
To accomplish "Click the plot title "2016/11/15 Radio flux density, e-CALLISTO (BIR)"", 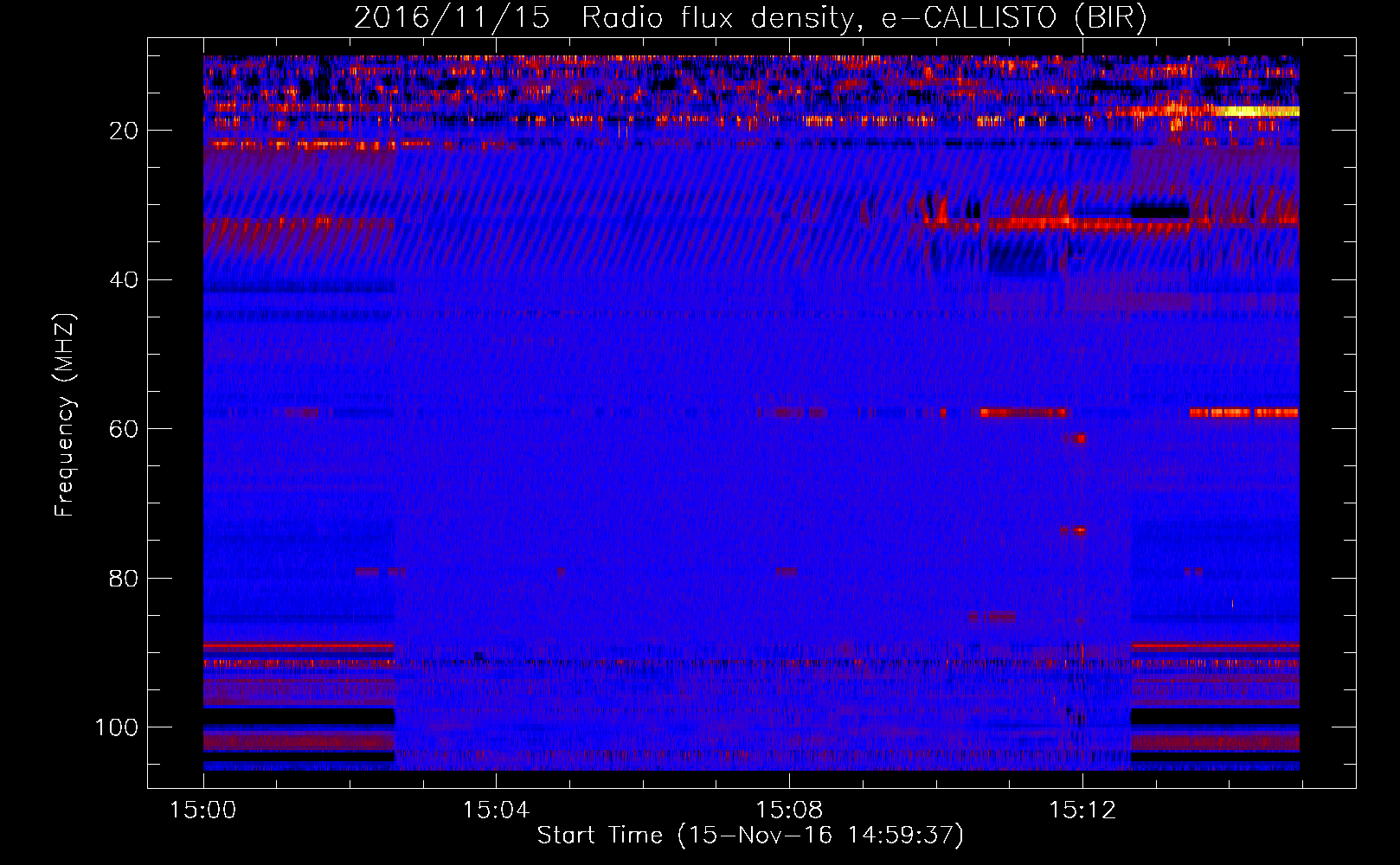I will (750, 18).
